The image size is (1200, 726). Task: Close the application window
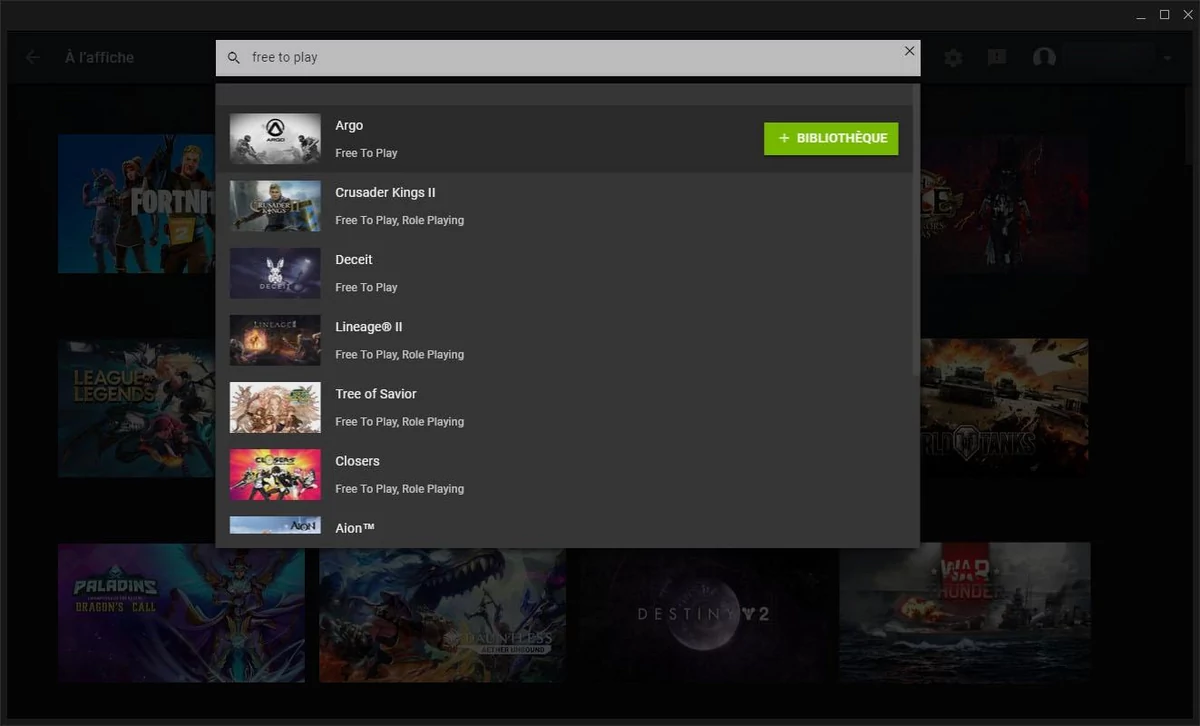(1186, 15)
